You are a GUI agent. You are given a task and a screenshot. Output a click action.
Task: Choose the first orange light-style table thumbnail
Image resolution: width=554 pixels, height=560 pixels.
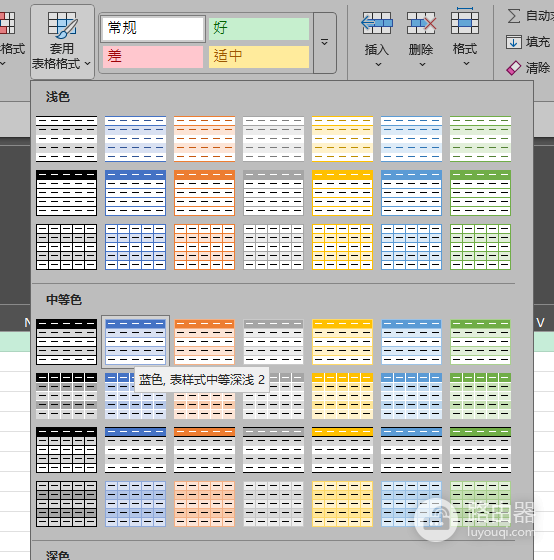204,139
